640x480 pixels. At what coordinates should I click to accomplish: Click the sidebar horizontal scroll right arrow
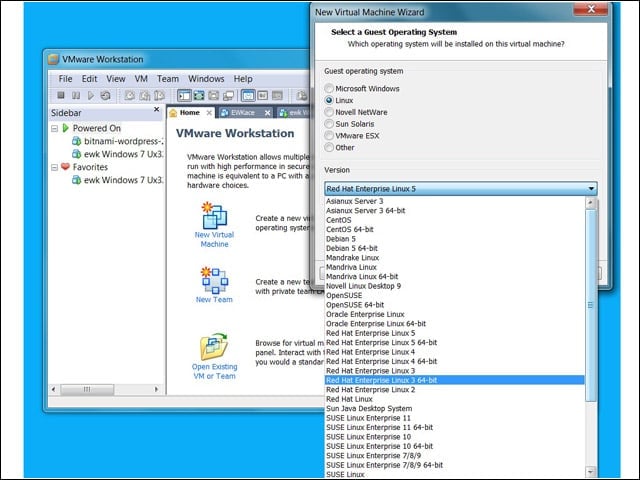156,389
